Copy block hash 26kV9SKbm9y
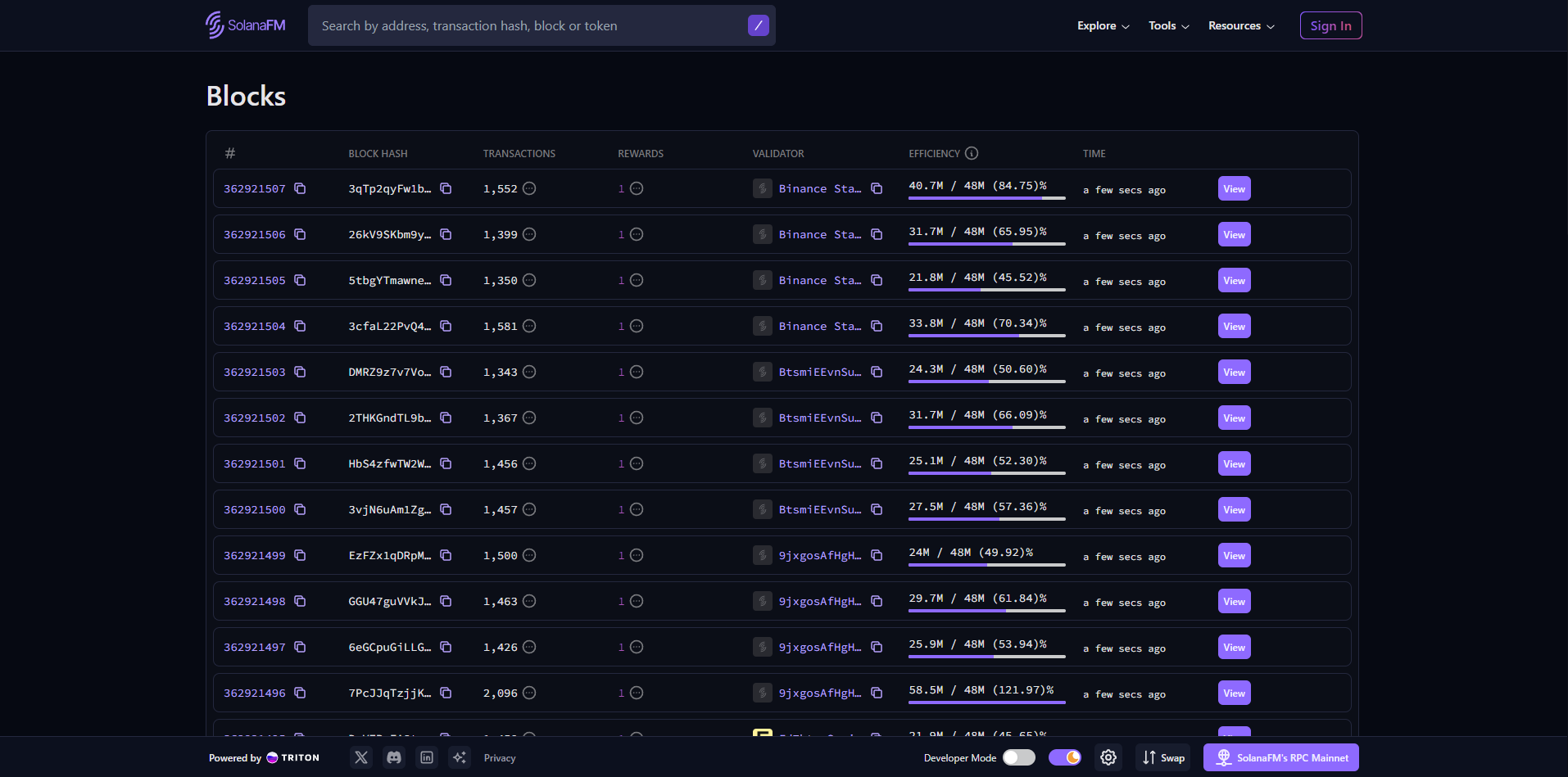 [446, 235]
